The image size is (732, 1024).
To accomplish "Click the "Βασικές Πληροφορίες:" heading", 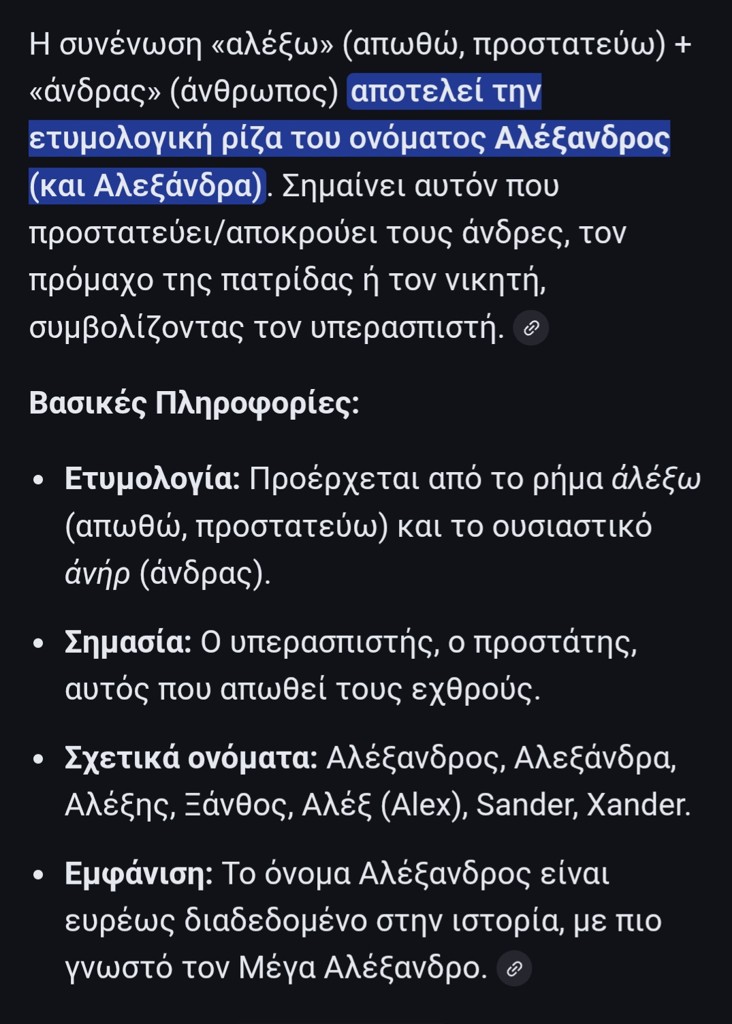I will [x=195, y=403].
